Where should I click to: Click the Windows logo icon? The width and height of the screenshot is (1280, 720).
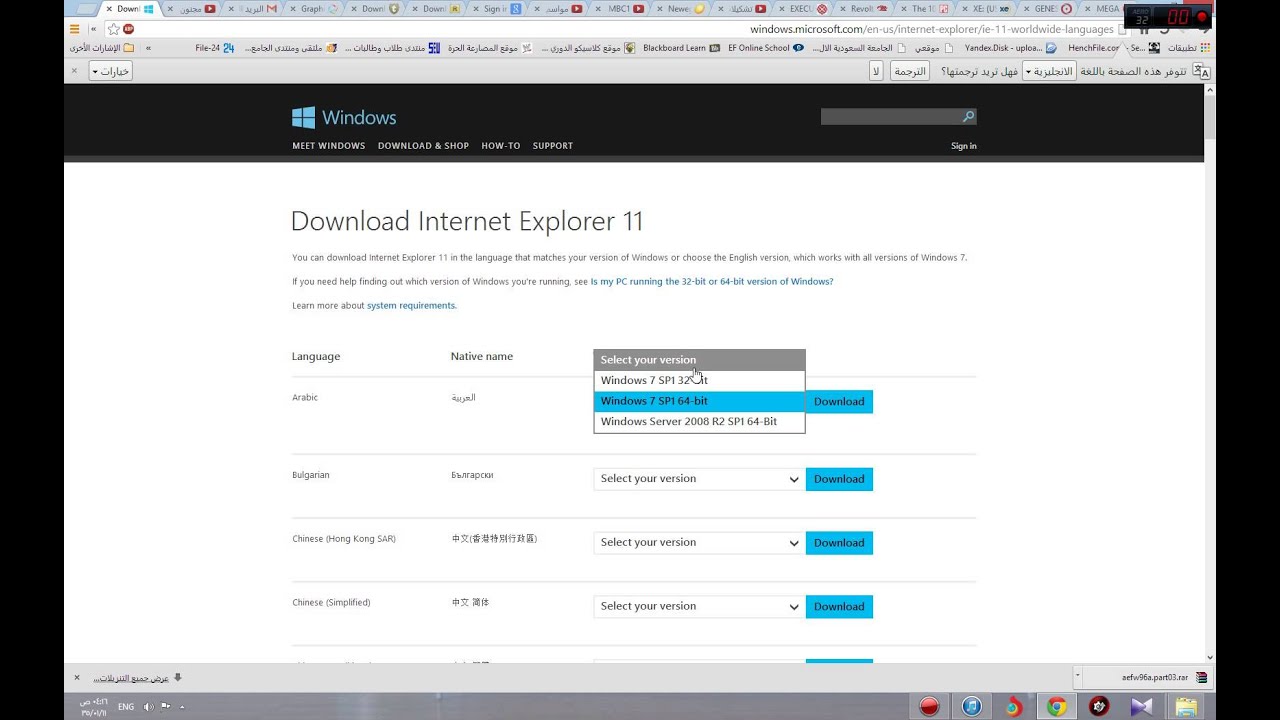coord(303,117)
